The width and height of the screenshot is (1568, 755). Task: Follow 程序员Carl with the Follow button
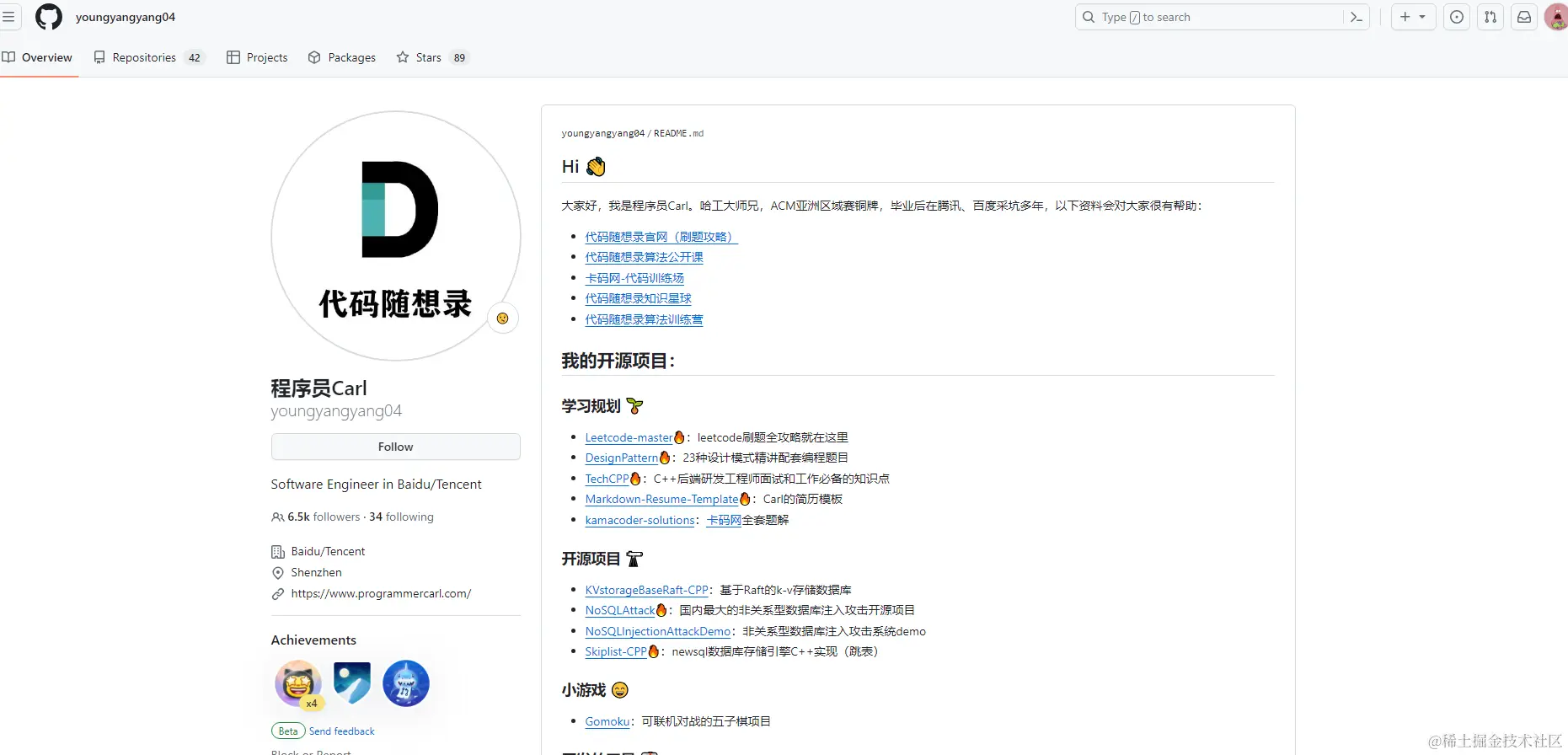click(395, 447)
